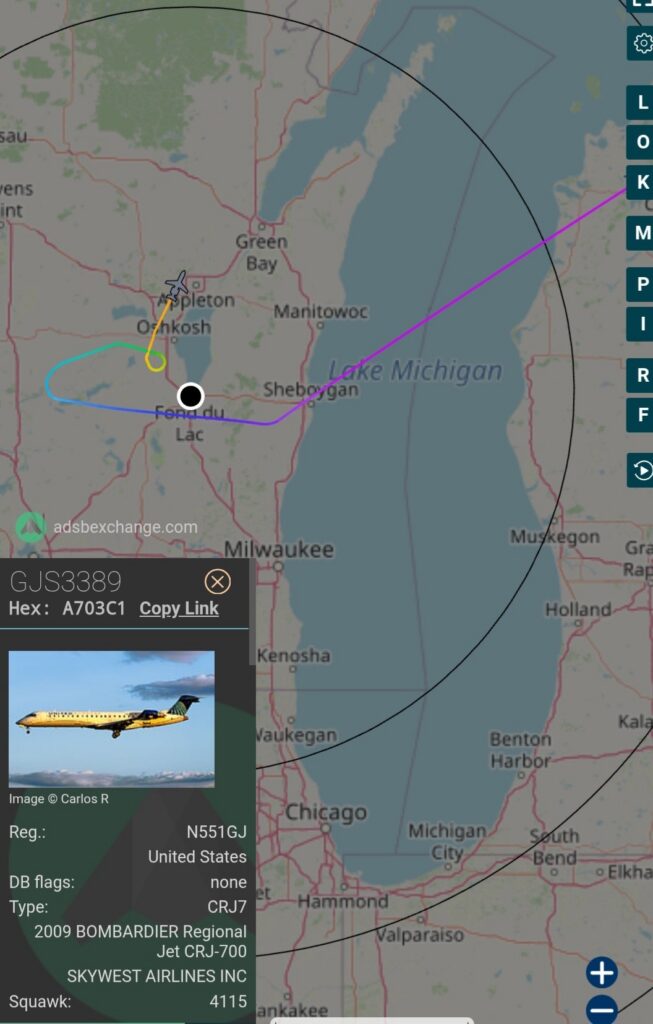Toggle the K map button
Screen dimensions: 653x1024
coord(641,182)
